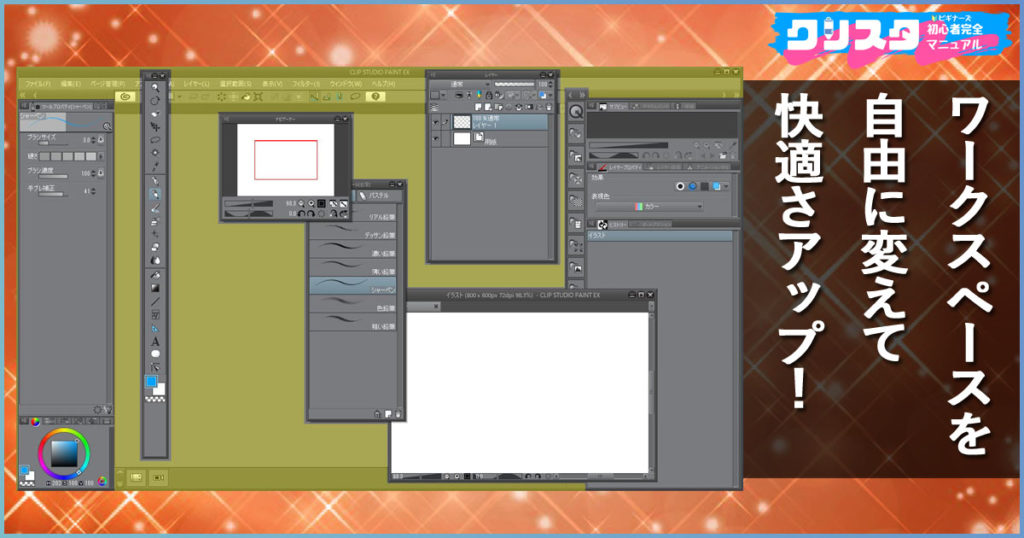
Task: Click inside the color wheel square
Action: (x=63, y=453)
